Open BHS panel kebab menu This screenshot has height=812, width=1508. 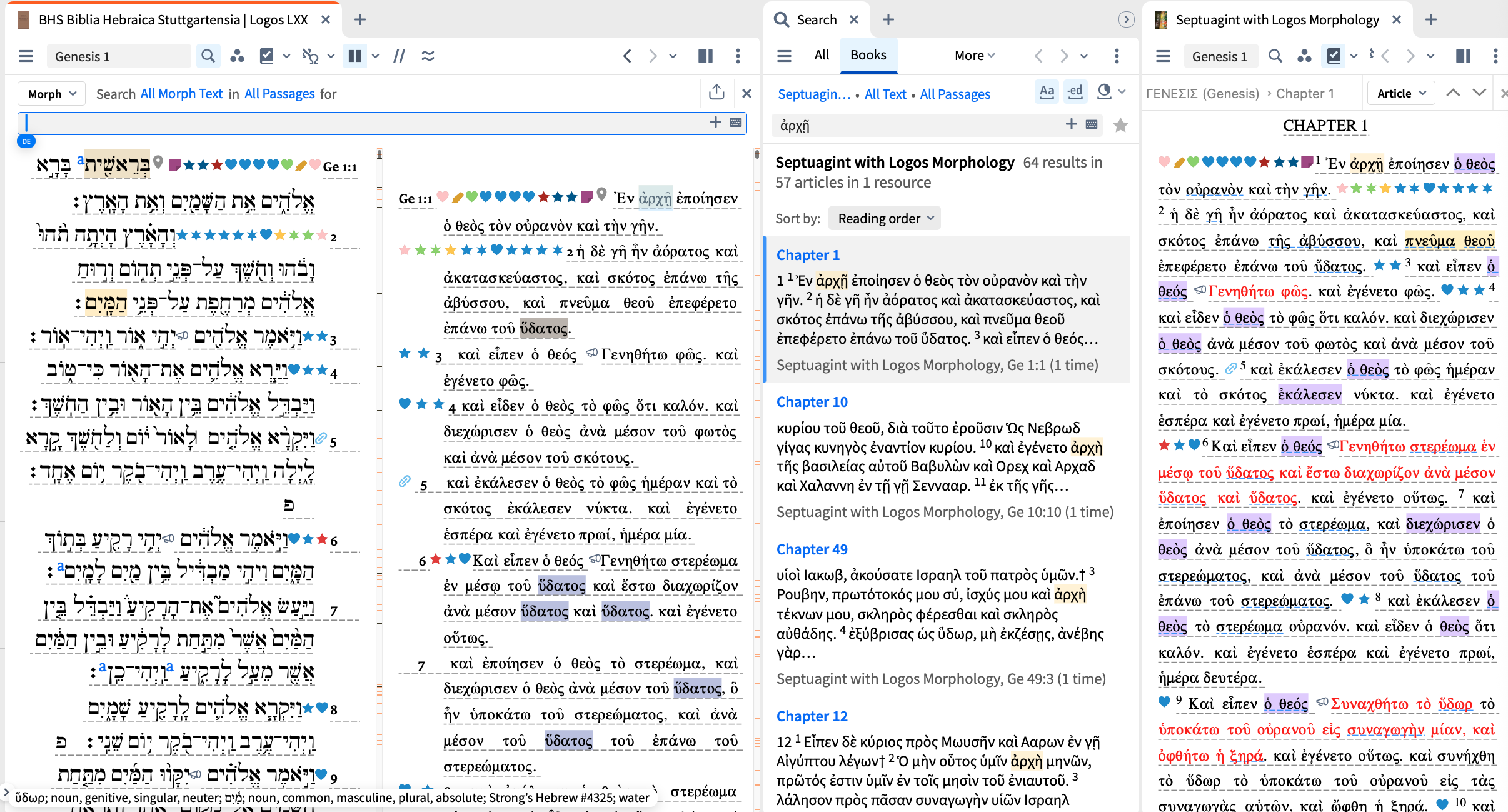tap(738, 56)
